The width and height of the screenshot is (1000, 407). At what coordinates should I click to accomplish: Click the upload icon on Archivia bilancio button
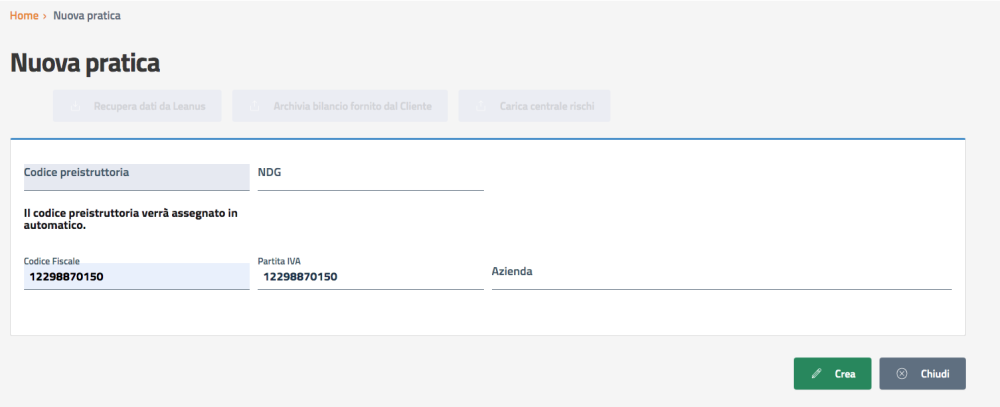click(x=254, y=105)
